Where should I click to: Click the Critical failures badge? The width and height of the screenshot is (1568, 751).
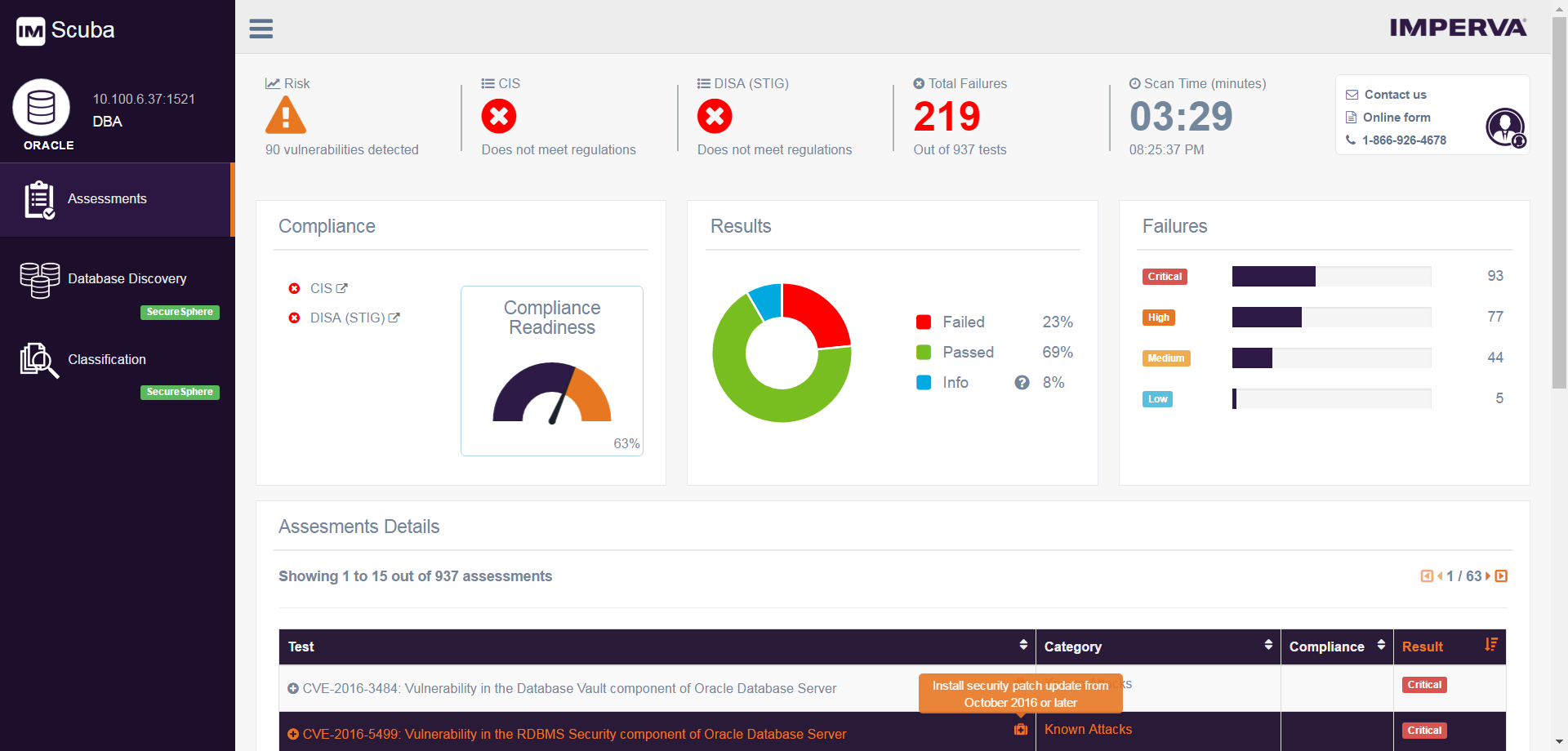1165,277
